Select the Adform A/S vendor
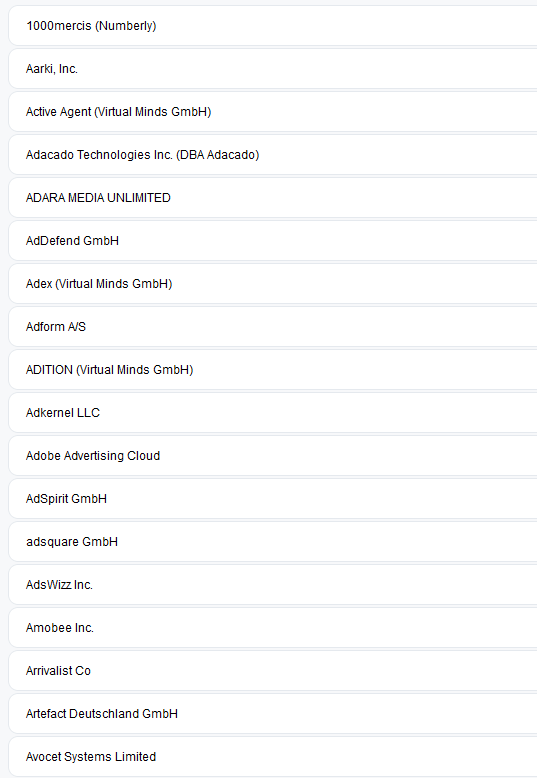The image size is (537, 778). [273, 327]
